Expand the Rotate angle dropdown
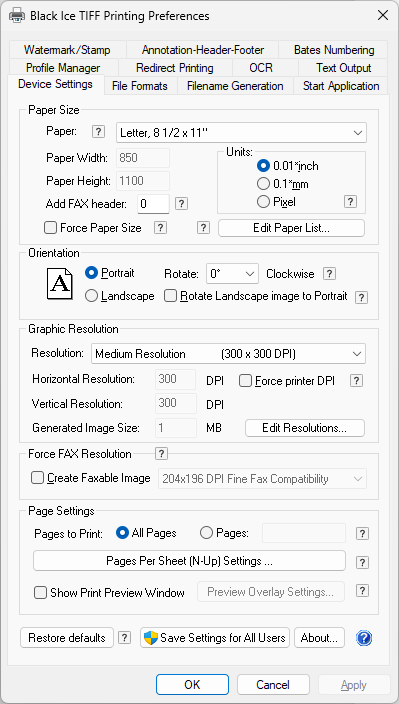Image resolution: width=399 pixels, height=704 pixels. [x=232, y=273]
